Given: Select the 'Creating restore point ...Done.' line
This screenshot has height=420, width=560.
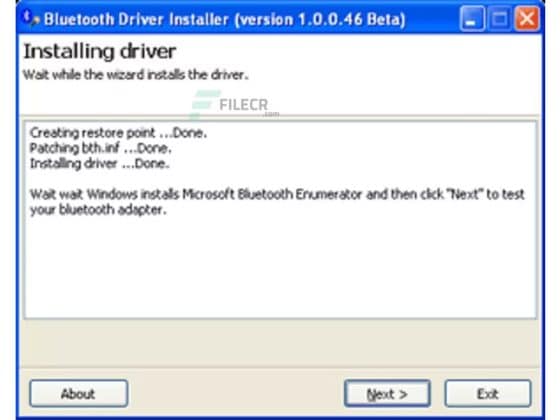Looking at the screenshot, I should tap(118, 133).
